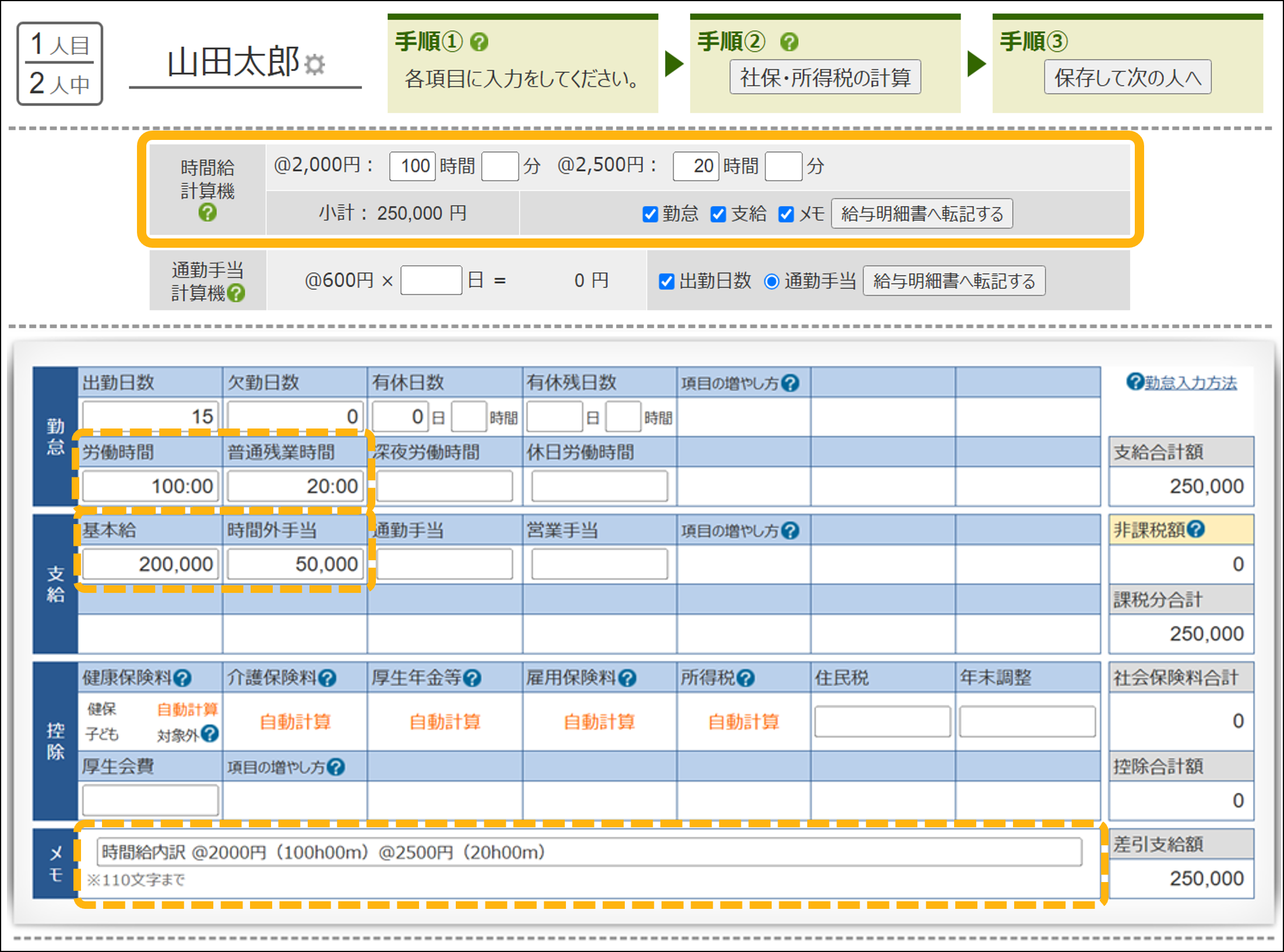Open the help icon next to 厚生年金等
This screenshot has height=952, width=1284.
click(472, 678)
